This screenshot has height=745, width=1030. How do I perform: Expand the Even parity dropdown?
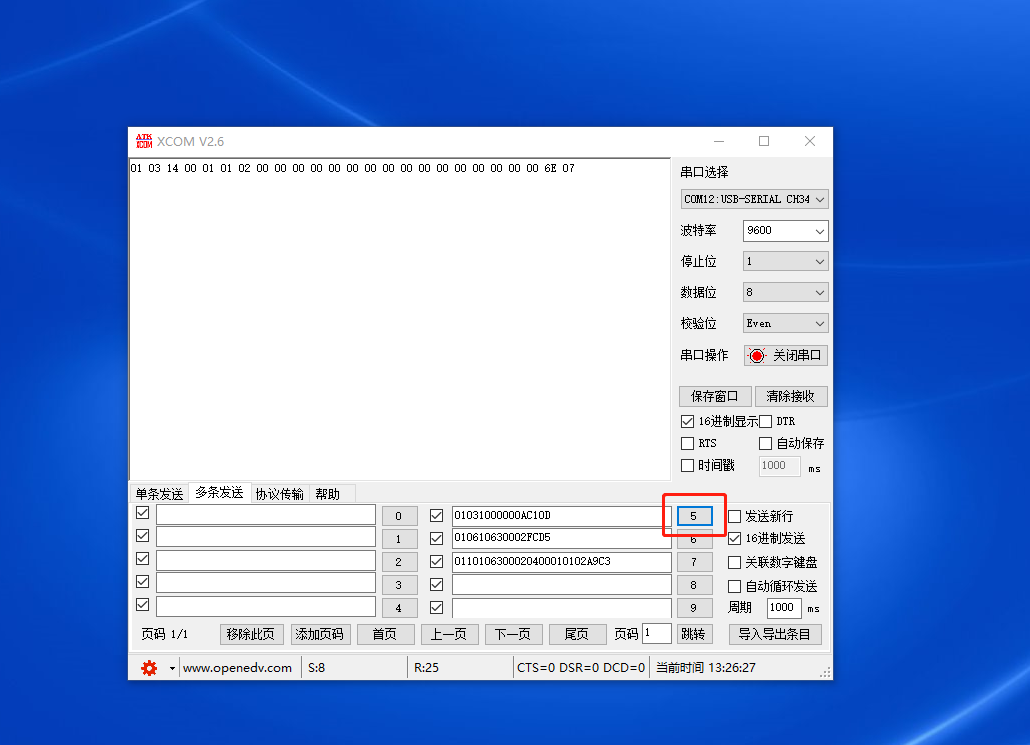(x=785, y=323)
